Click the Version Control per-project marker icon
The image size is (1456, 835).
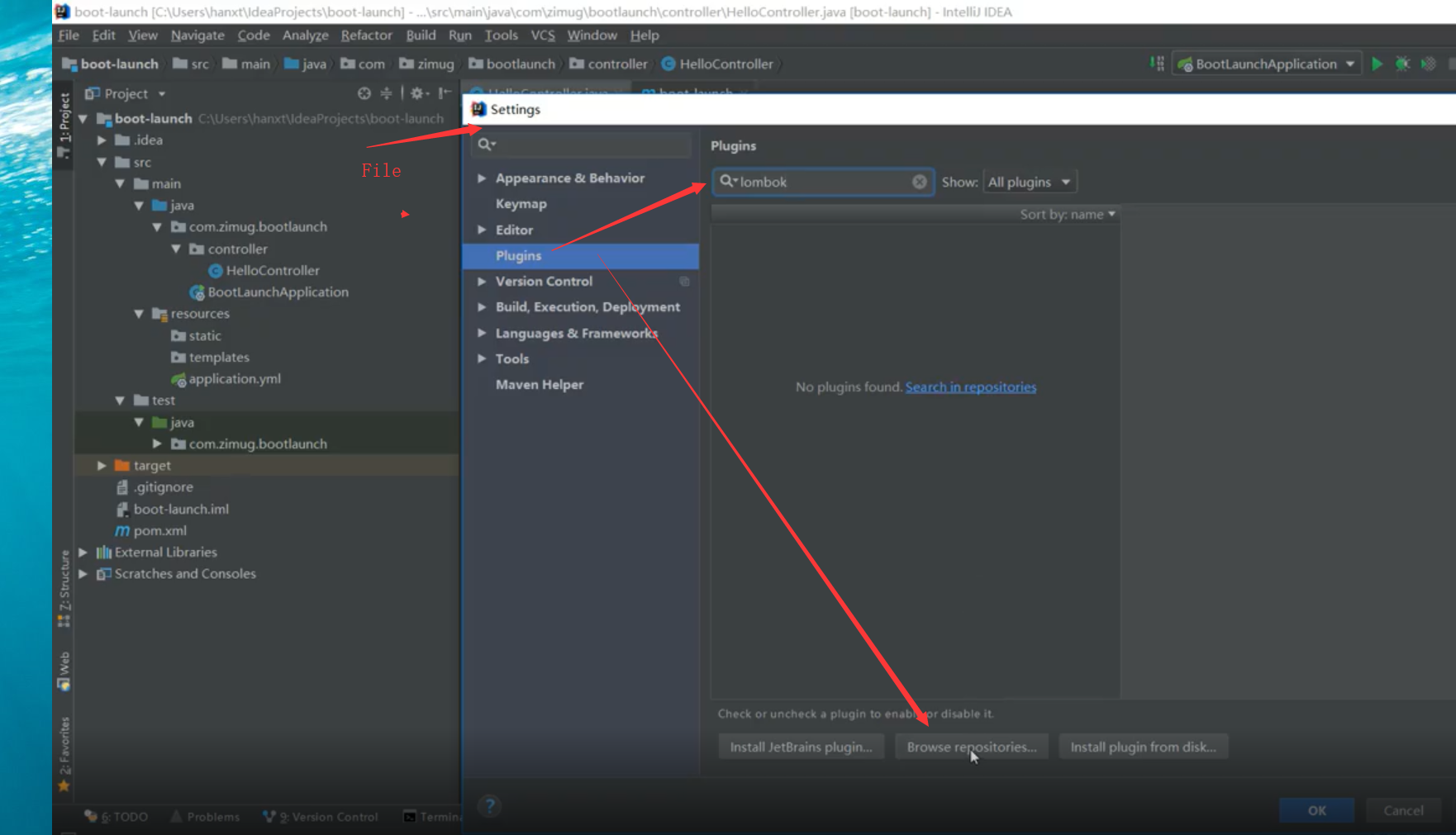(684, 282)
